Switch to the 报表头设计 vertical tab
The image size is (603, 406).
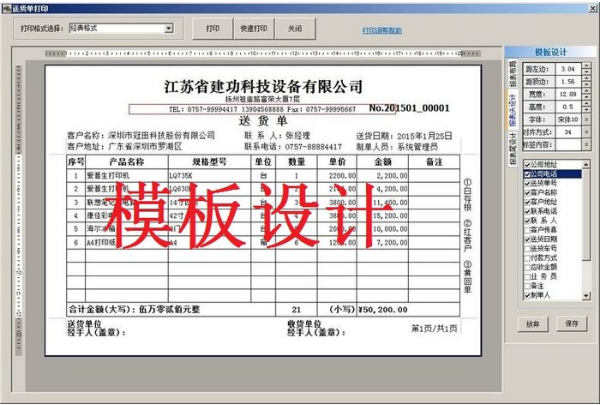pyautogui.click(x=512, y=111)
